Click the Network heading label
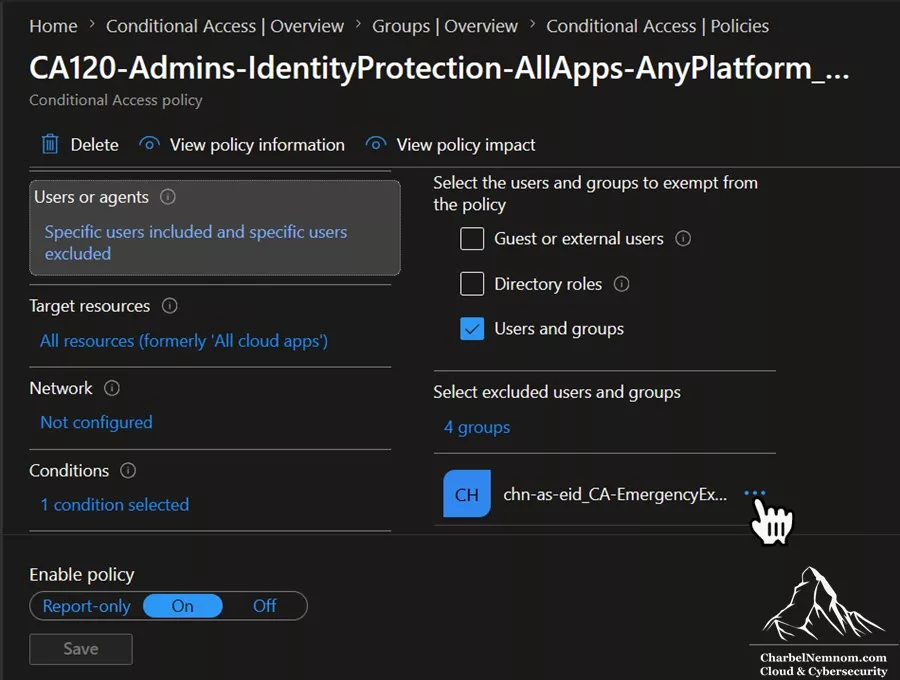Screen dimensions: 900x680 click(61, 388)
